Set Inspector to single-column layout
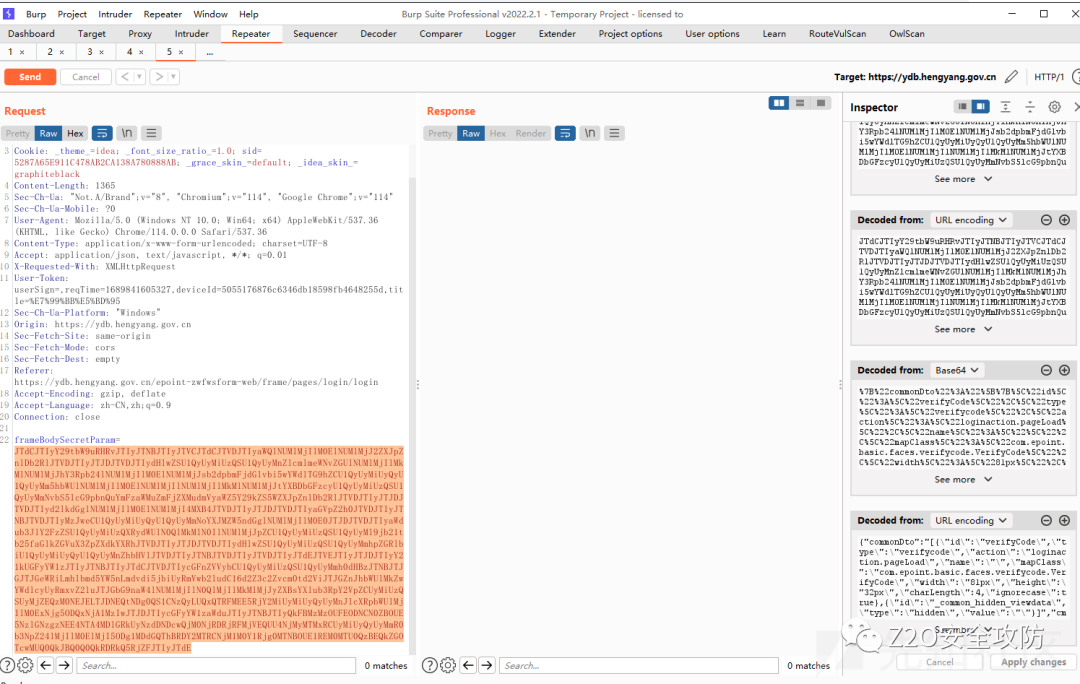 point(962,107)
